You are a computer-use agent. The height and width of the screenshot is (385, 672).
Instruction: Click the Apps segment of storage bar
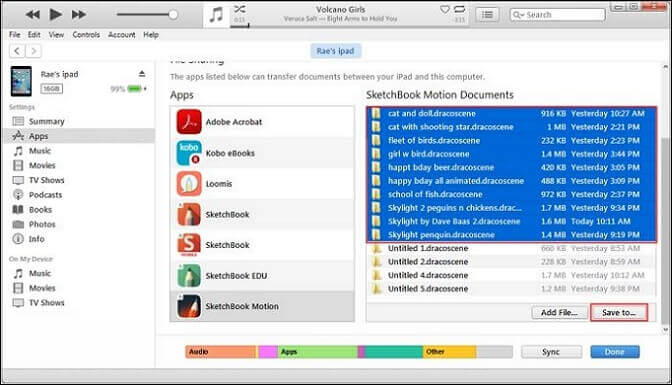(317, 352)
